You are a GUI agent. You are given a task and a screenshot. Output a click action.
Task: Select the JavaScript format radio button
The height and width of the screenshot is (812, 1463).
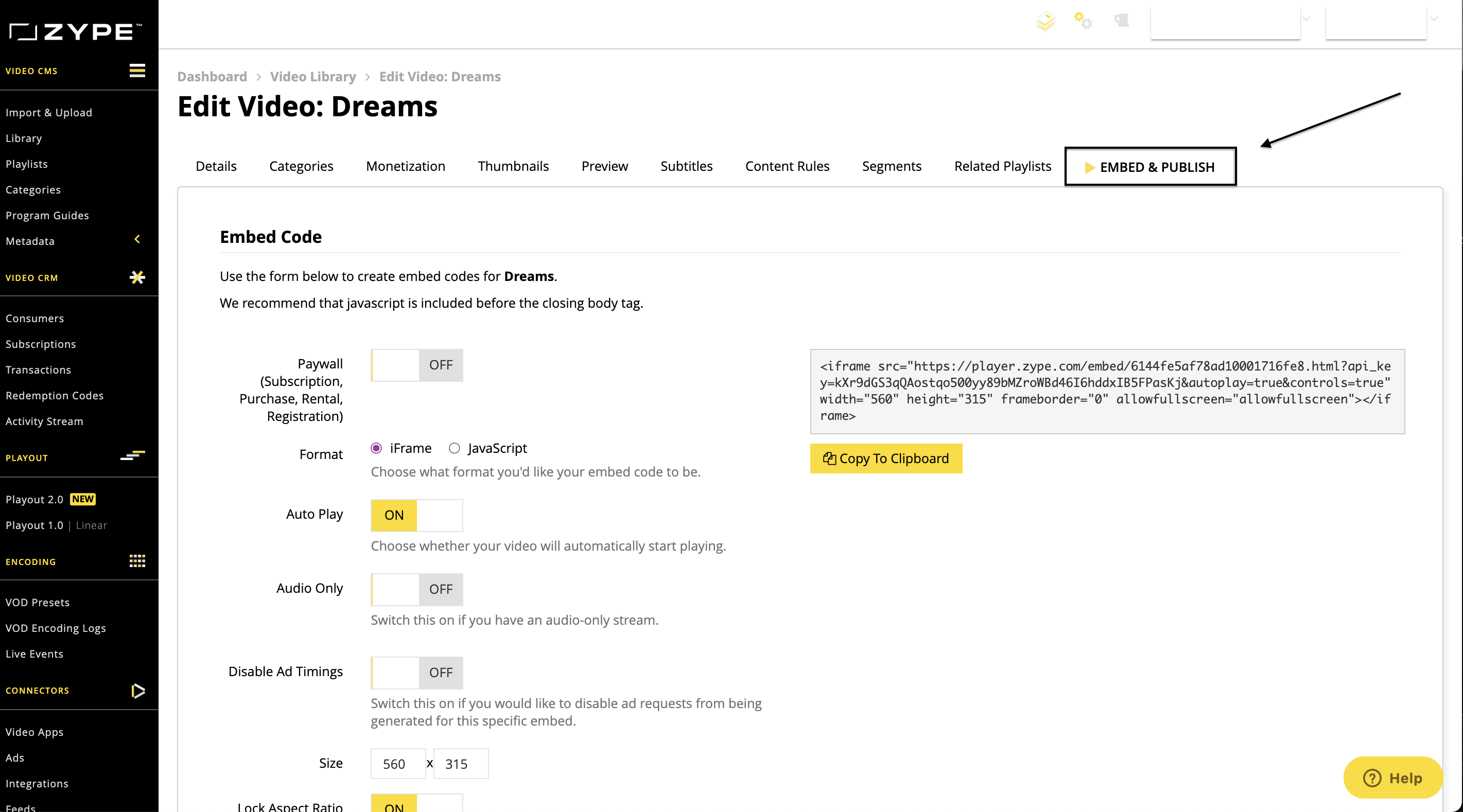coord(454,448)
